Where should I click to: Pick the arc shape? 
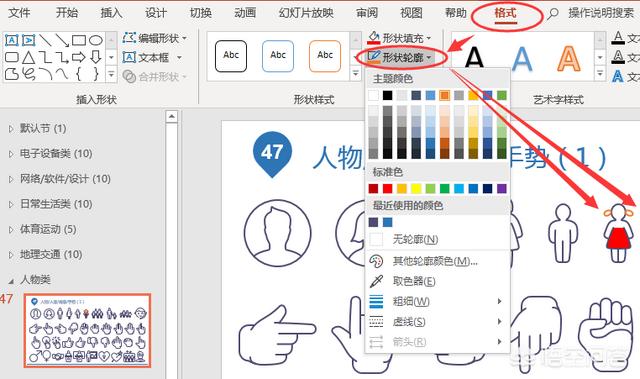click(45, 74)
